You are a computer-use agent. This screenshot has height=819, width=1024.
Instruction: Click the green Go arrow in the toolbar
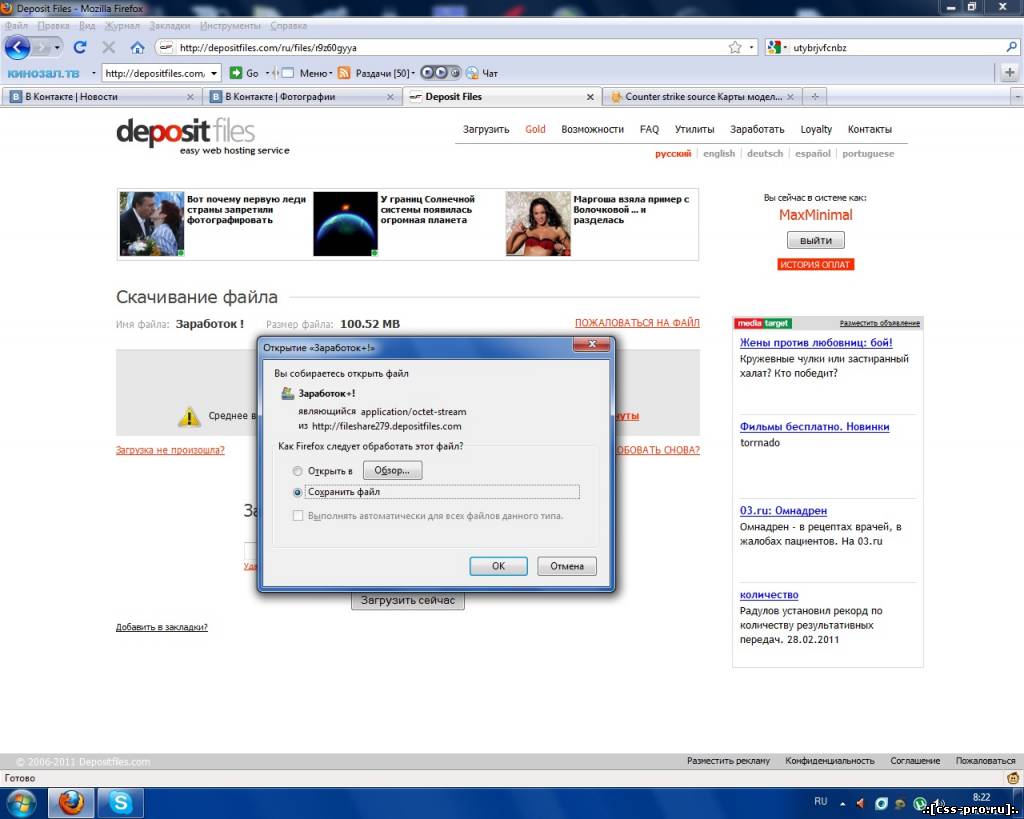(x=236, y=73)
